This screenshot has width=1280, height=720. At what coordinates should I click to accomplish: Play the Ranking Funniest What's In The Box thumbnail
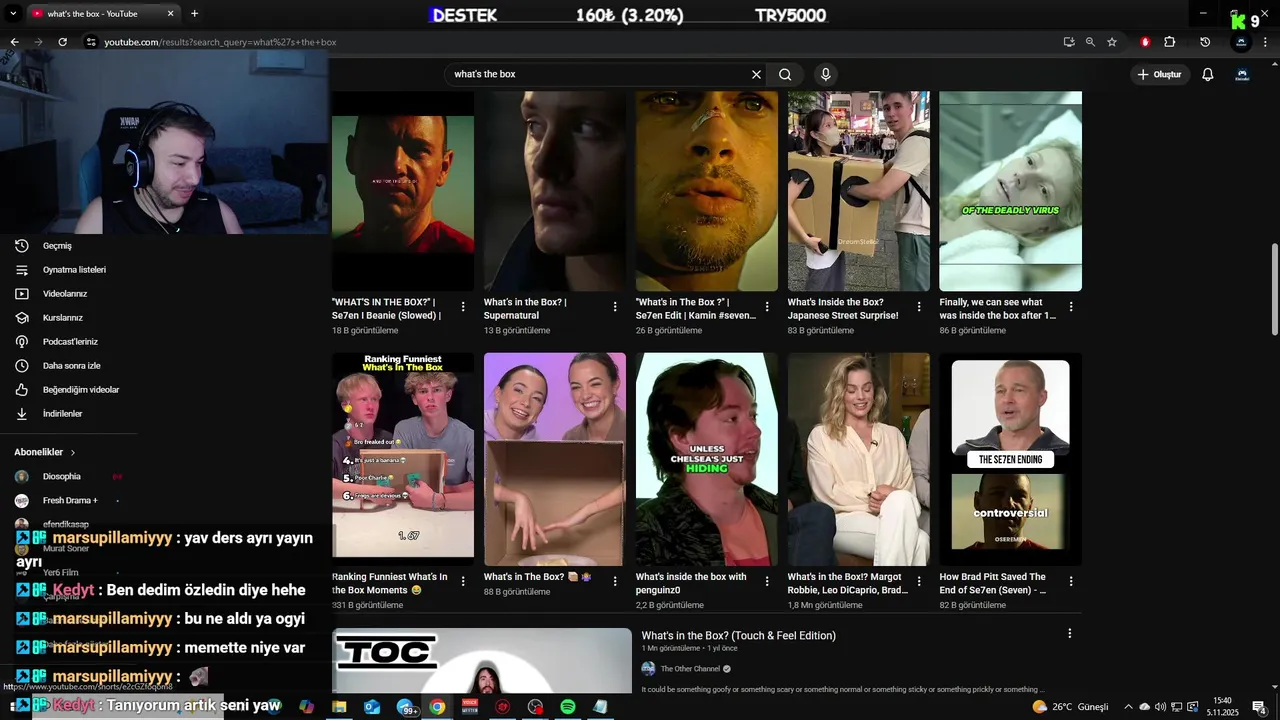403,459
